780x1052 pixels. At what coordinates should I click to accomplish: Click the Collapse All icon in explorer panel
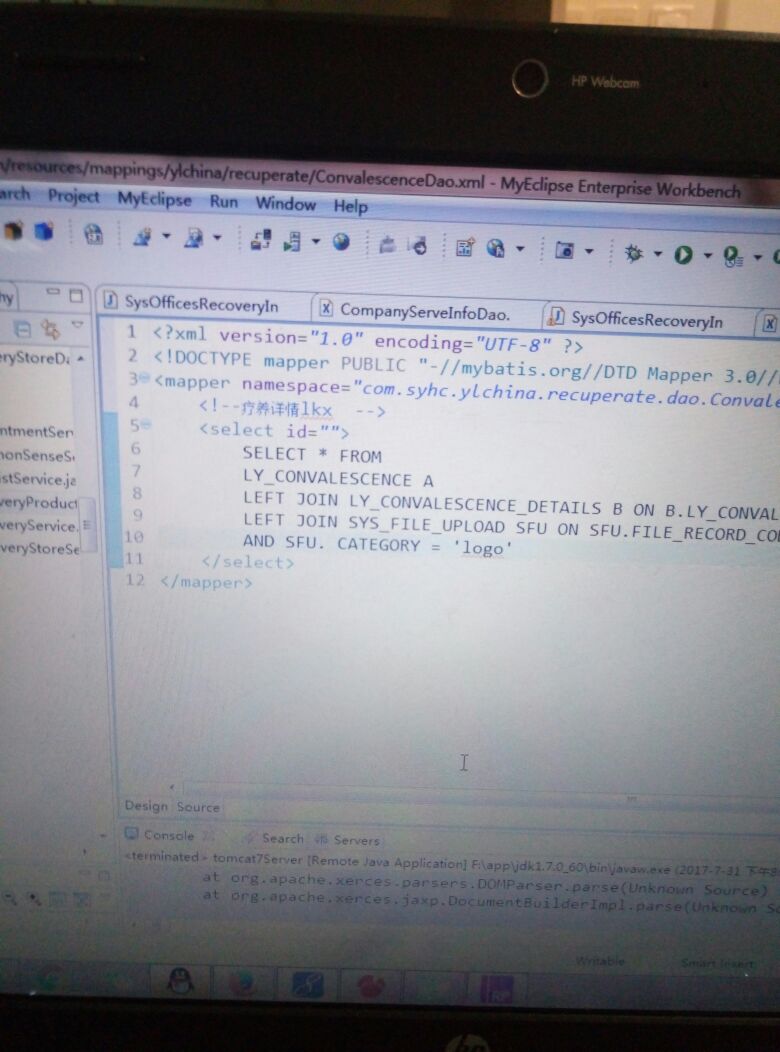[21, 327]
